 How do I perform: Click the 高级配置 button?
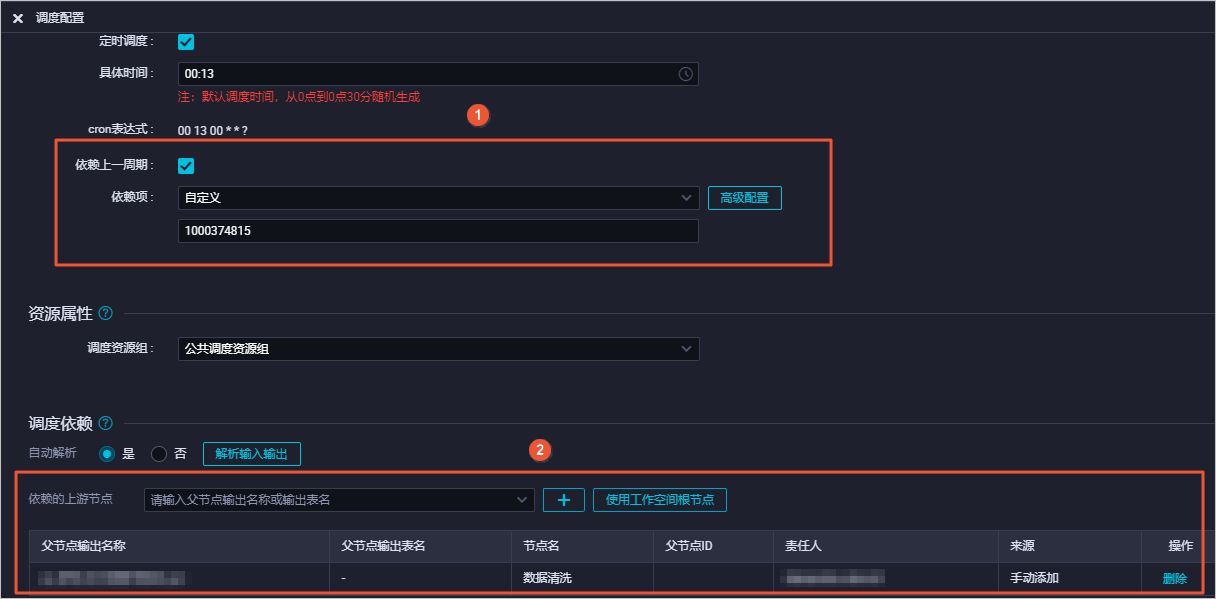(745, 198)
